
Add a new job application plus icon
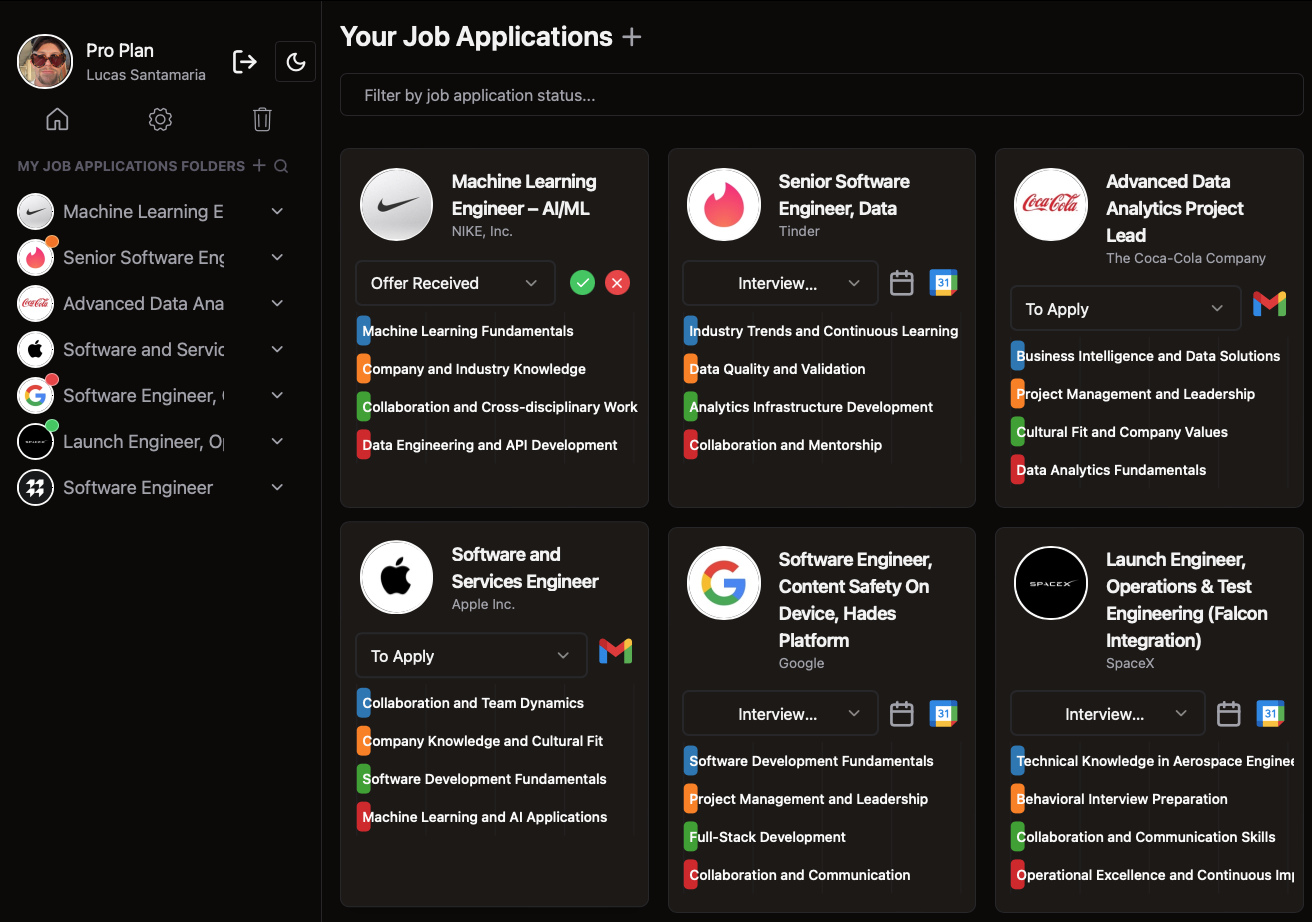[x=631, y=37]
